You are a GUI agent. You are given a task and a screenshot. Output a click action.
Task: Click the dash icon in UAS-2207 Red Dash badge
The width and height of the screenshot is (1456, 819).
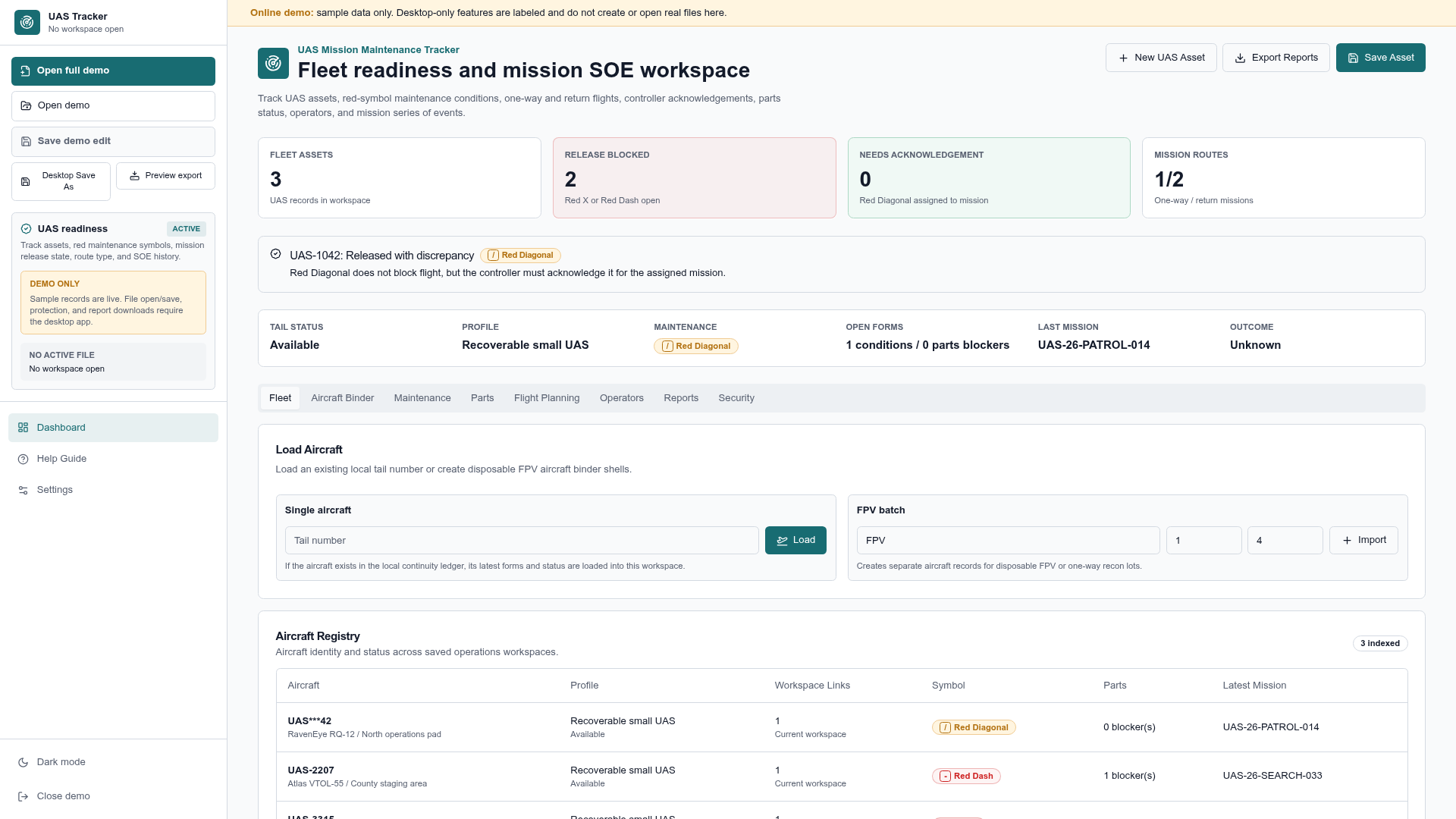[945, 776]
